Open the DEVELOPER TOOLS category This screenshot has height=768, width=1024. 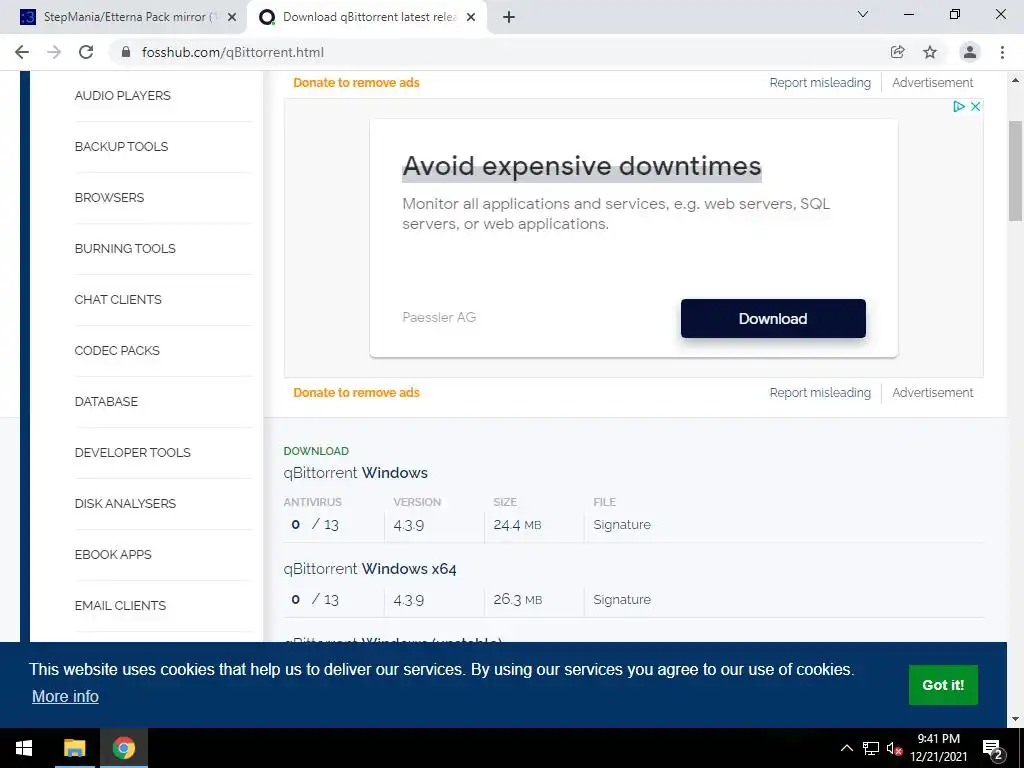coord(133,452)
